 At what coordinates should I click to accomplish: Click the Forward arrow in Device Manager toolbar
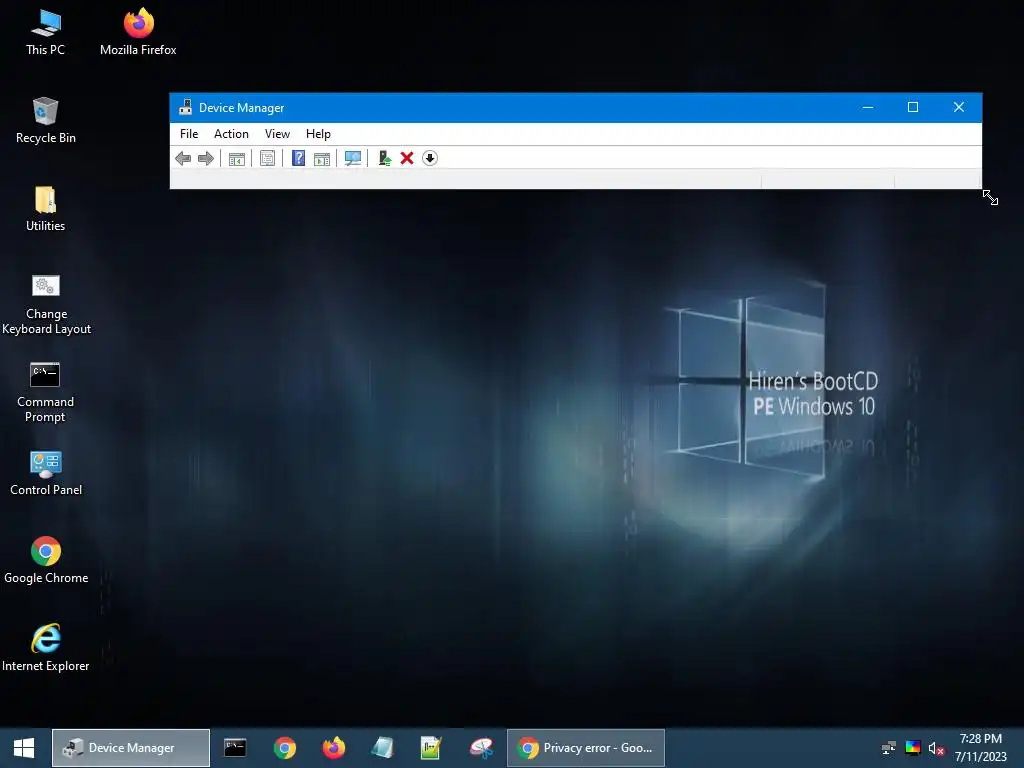click(x=206, y=159)
